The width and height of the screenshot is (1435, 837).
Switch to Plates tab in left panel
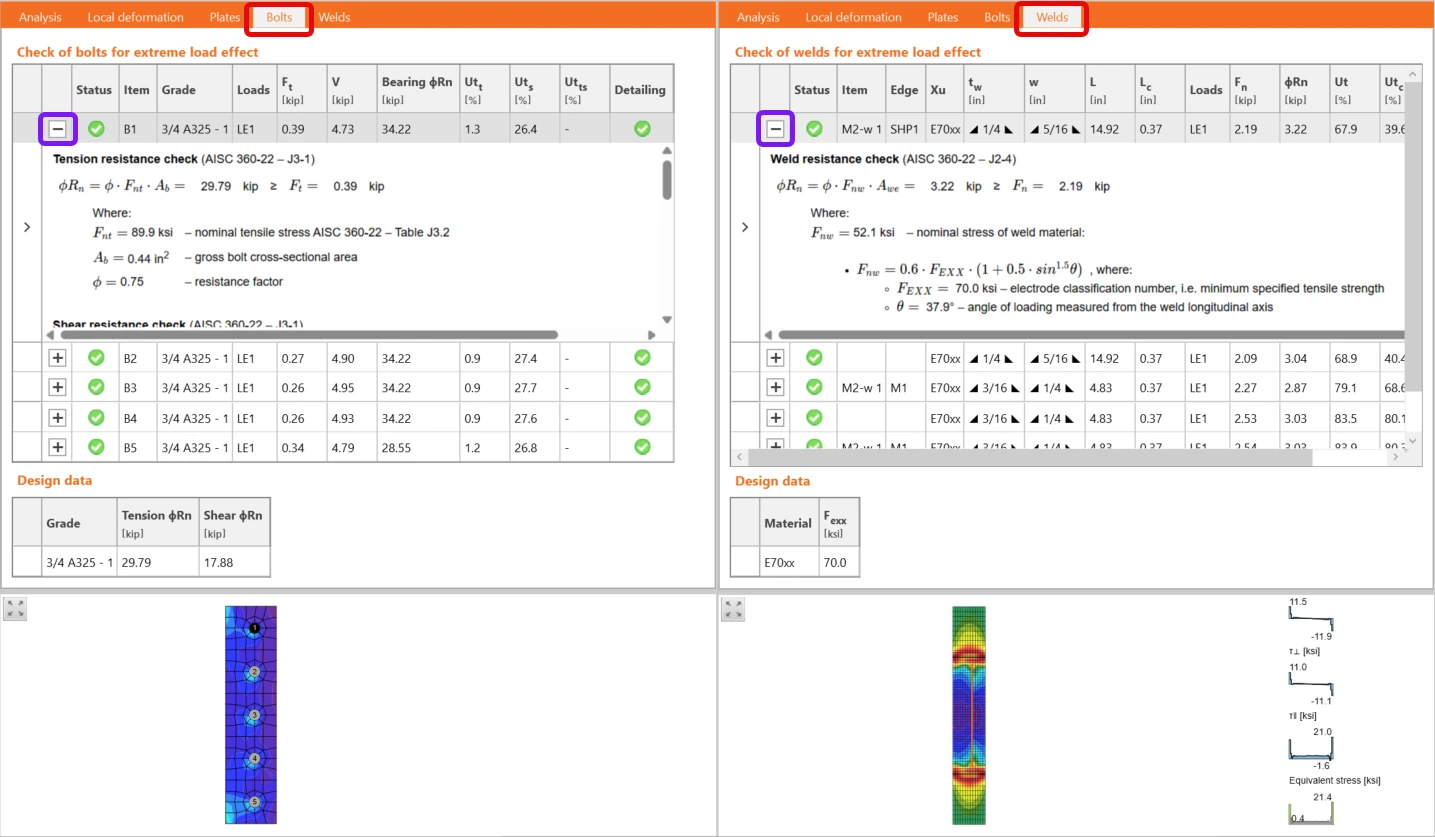click(225, 17)
